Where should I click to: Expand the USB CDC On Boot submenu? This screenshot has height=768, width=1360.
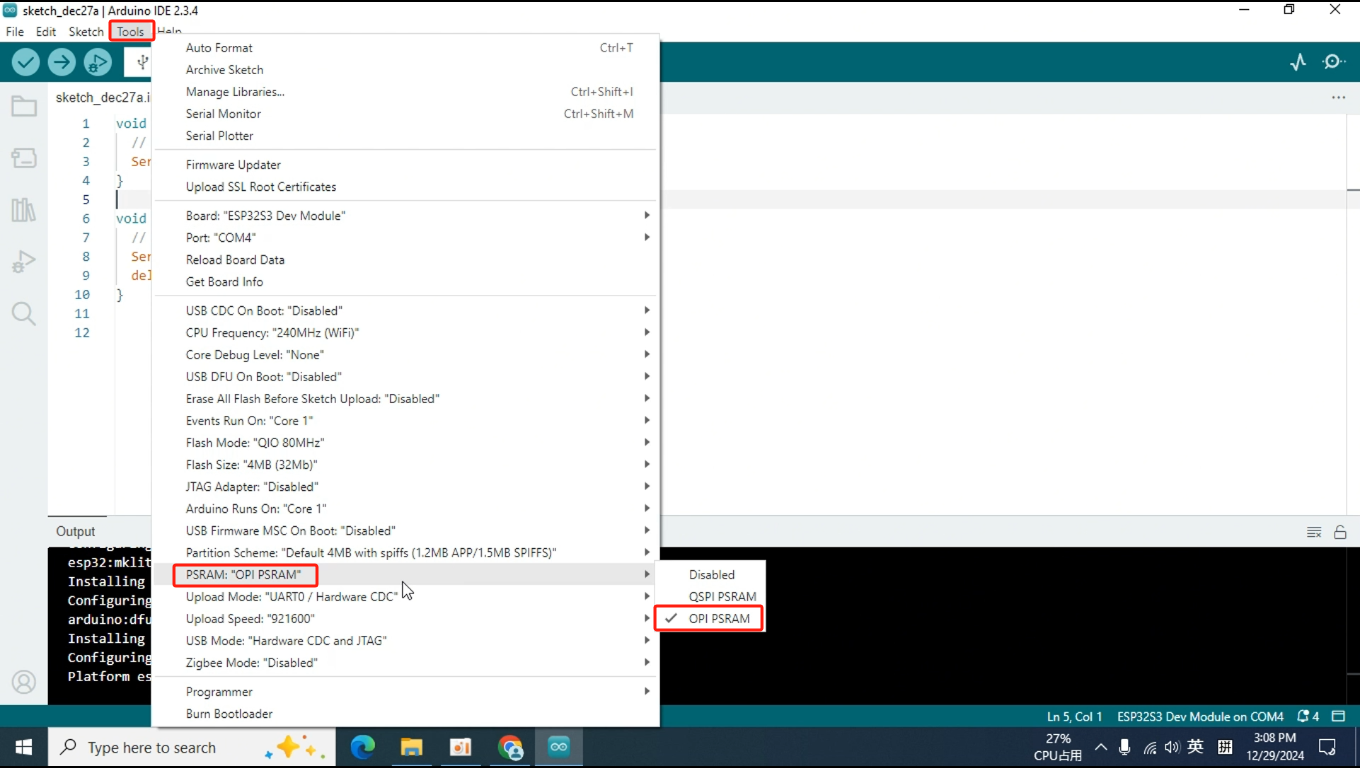405,311
